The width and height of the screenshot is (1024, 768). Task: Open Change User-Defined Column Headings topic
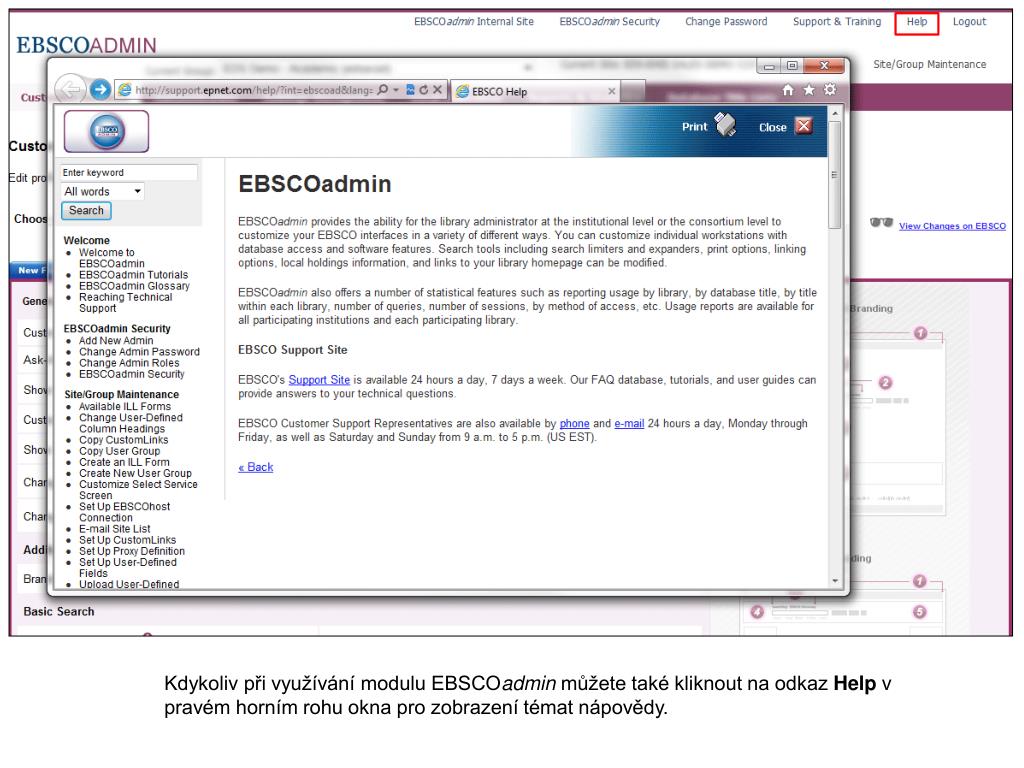131,423
